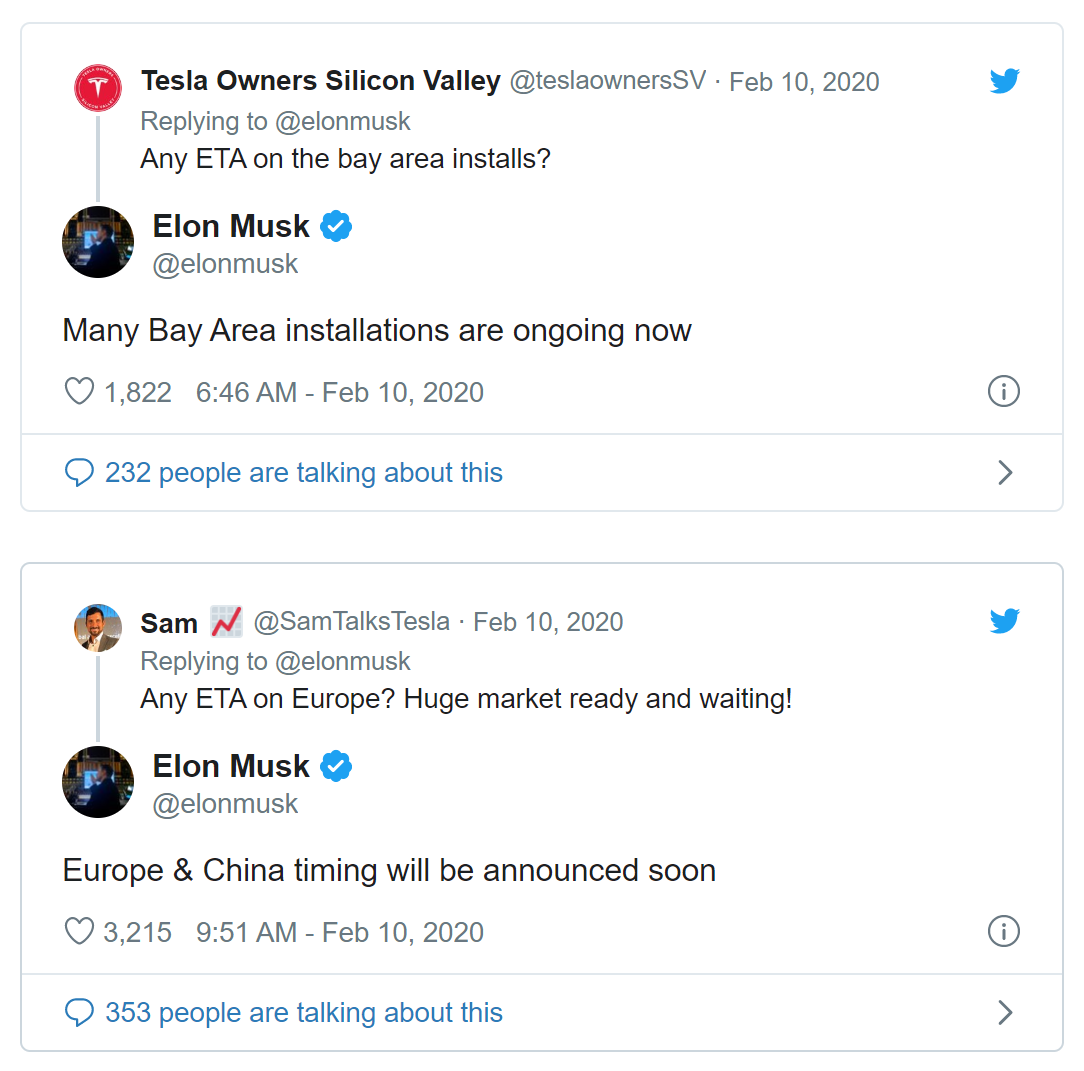Expand the first tweet via the right chevron
The image size is (1084, 1071).
click(x=1006, y=472)
